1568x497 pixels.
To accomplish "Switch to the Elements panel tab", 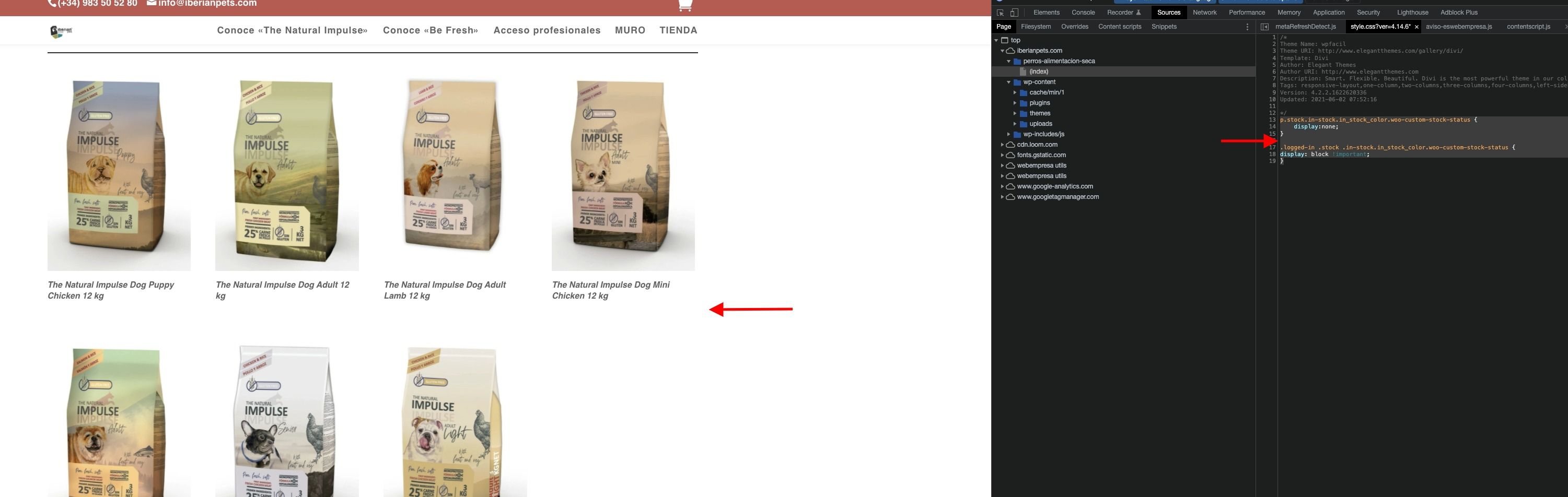I will click(1047, 12).
